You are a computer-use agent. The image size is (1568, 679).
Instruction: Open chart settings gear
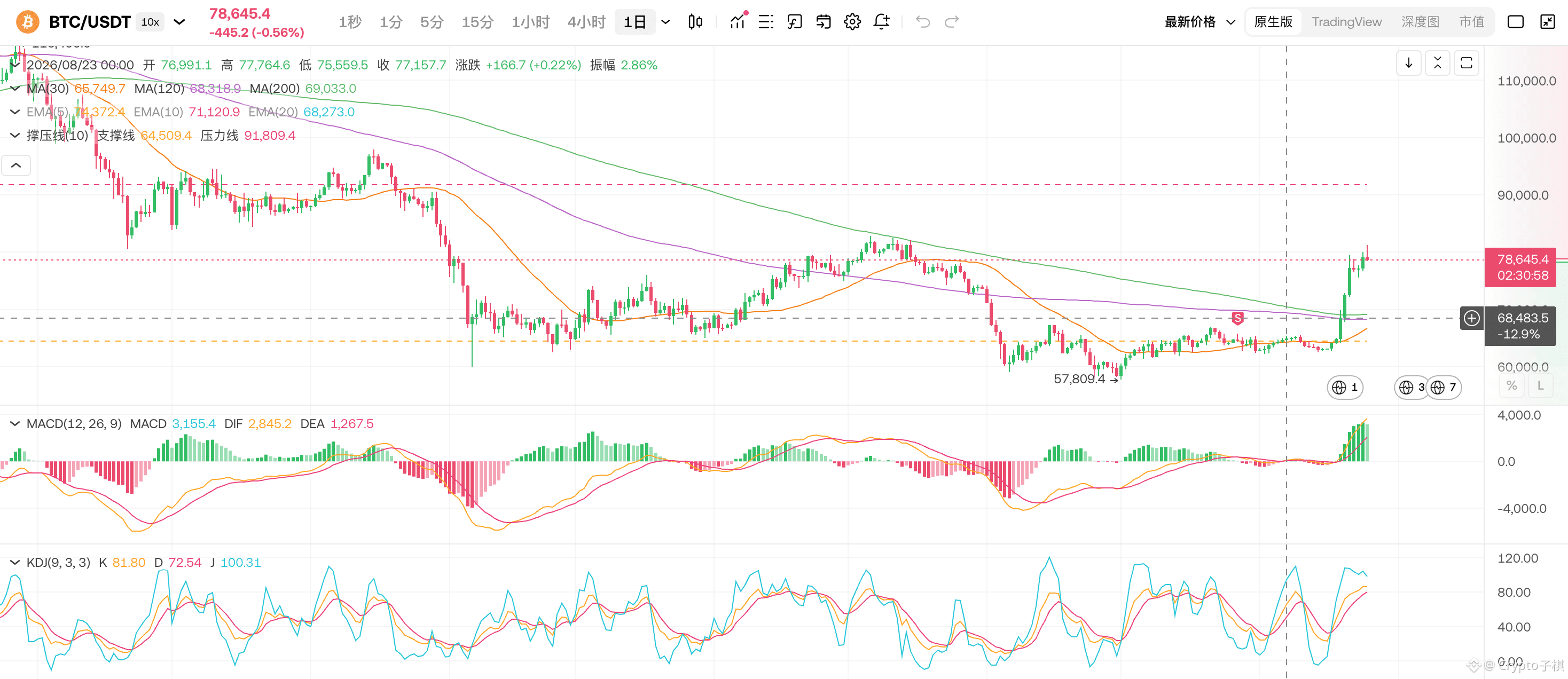pyautogui.click(x=852, y=22)
